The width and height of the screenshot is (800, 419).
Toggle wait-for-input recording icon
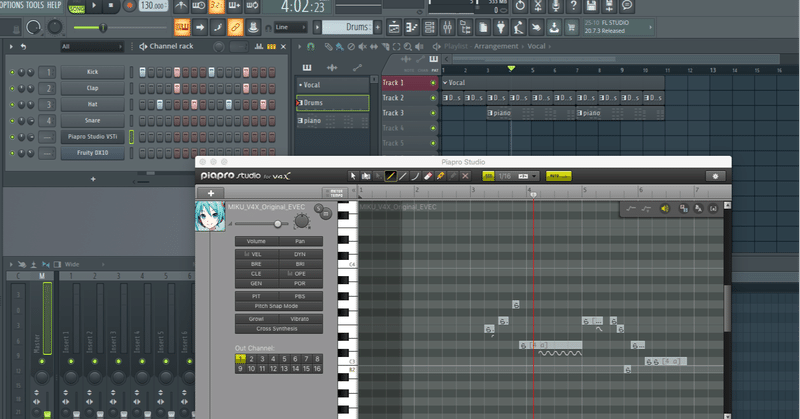point(198,6)
